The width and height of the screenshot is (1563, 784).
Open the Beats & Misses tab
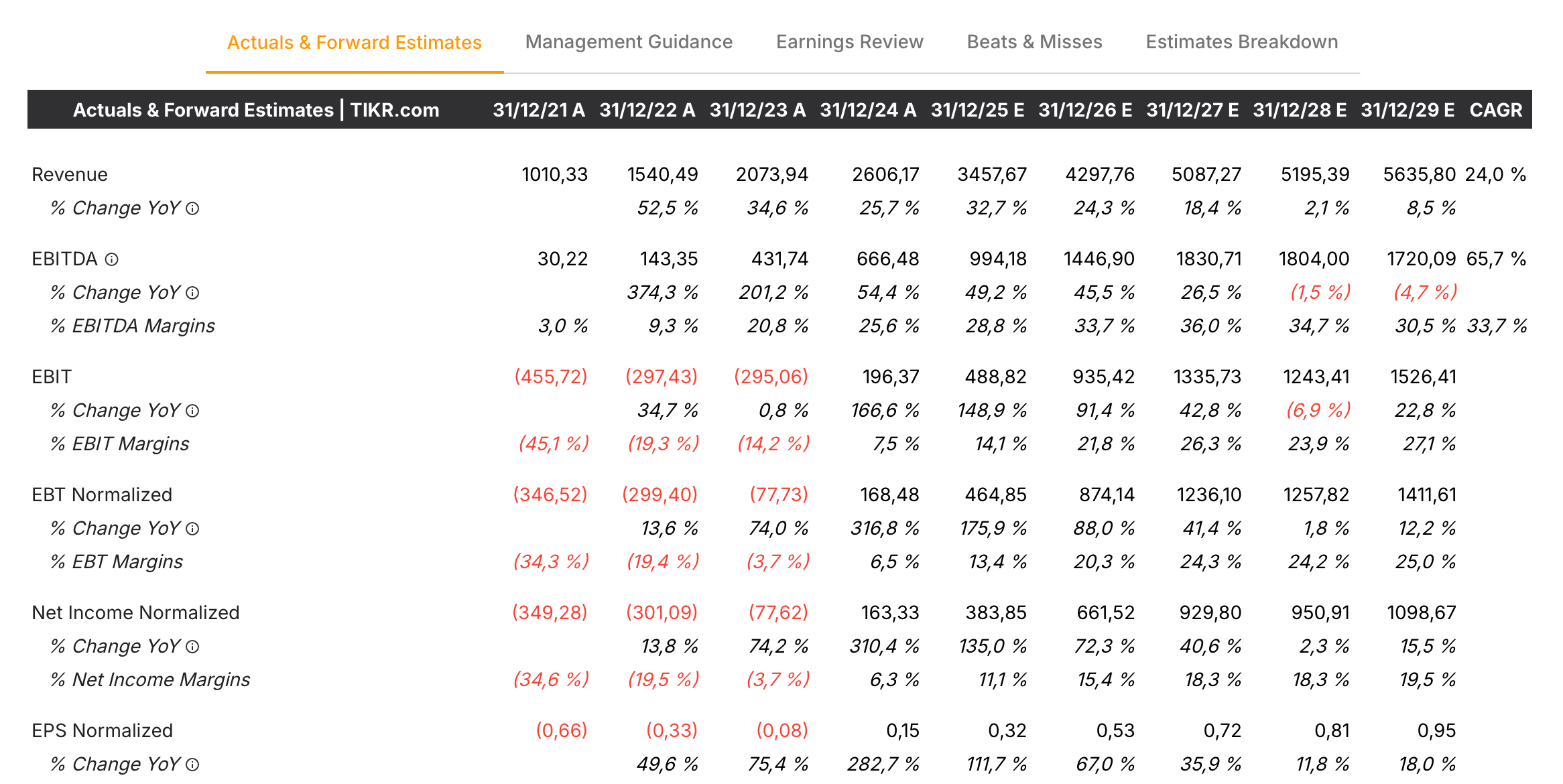point(1034,42)
